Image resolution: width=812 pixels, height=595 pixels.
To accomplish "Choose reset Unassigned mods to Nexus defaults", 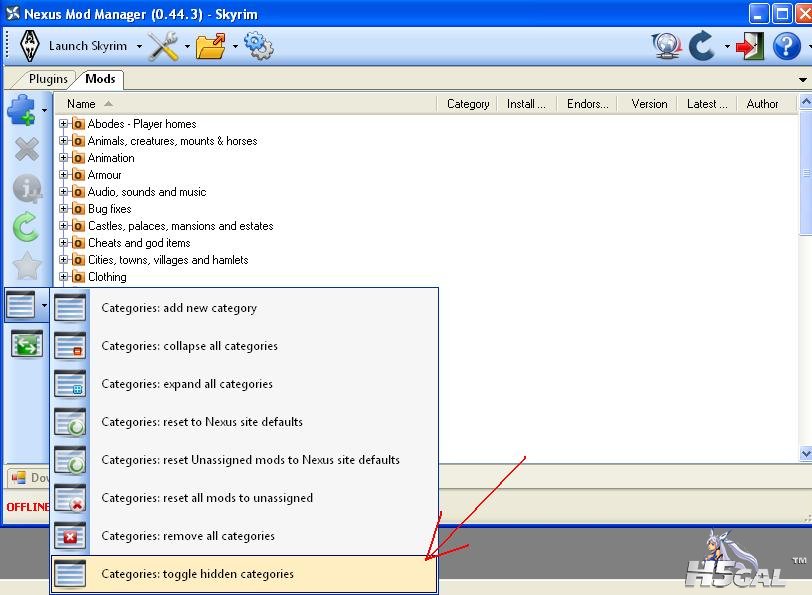I will (x=244, y=460).
